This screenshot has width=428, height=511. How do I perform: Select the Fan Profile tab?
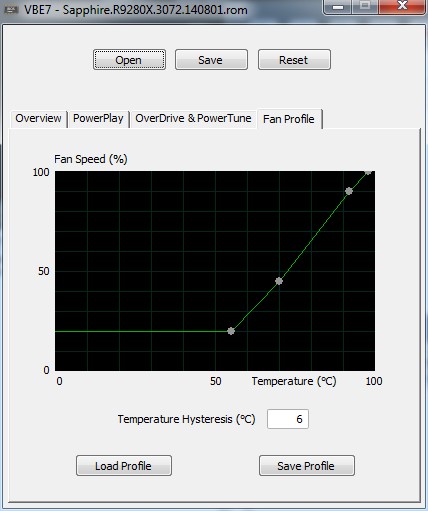pos(289,119)
